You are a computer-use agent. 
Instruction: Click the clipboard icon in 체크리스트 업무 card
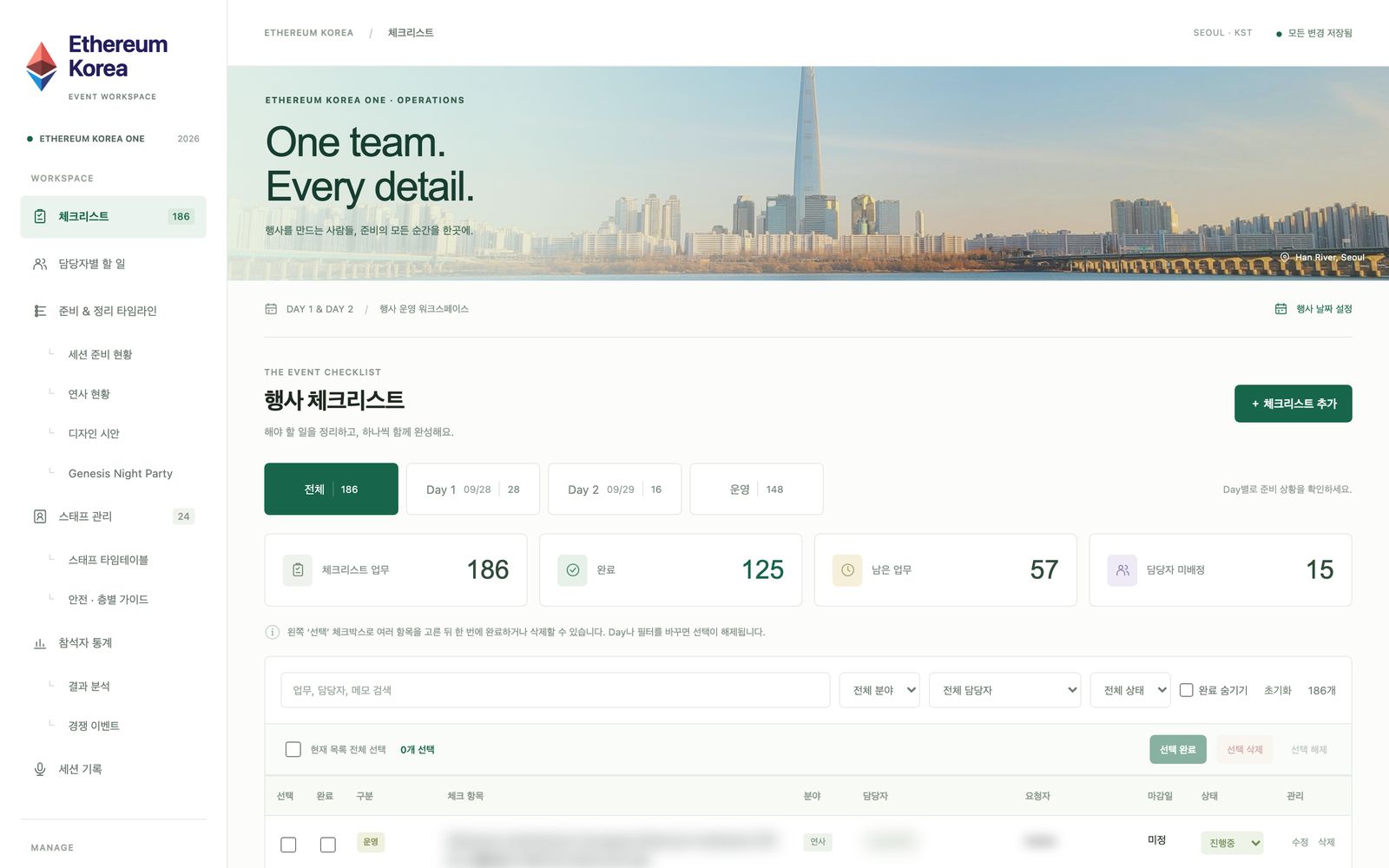(298, 570)
